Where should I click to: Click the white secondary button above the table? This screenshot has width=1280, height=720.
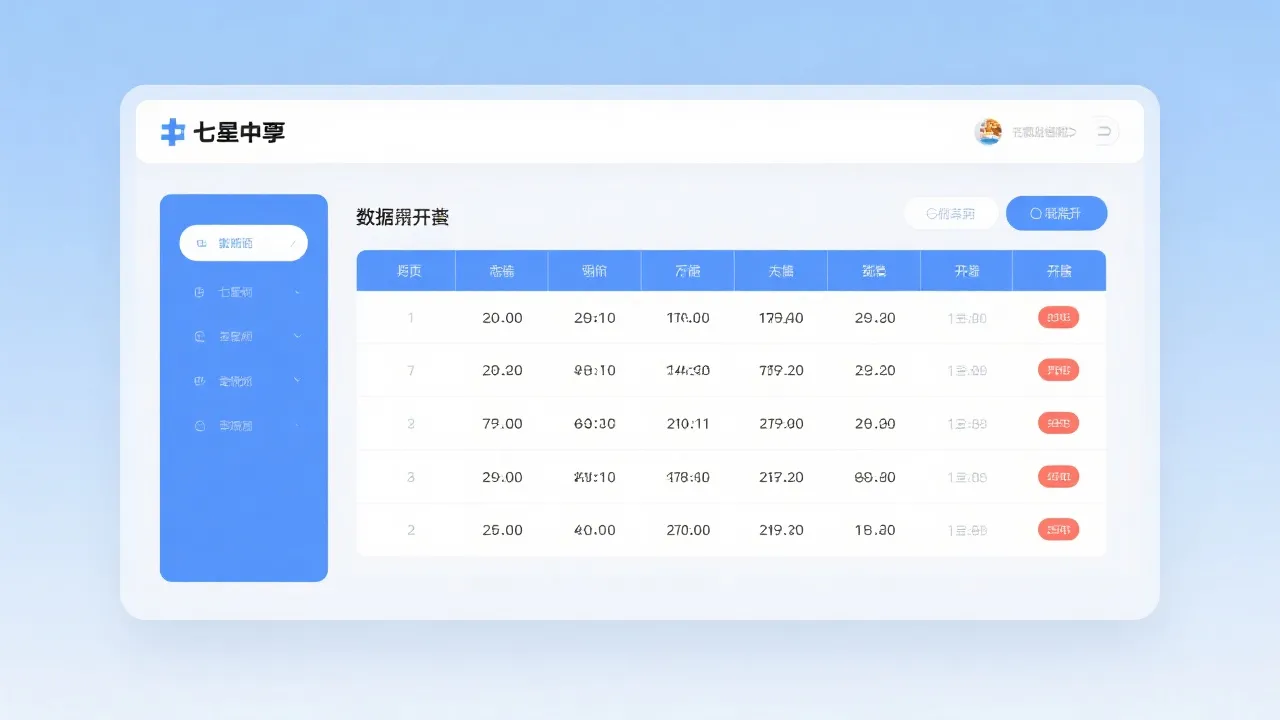pos(949,213)
